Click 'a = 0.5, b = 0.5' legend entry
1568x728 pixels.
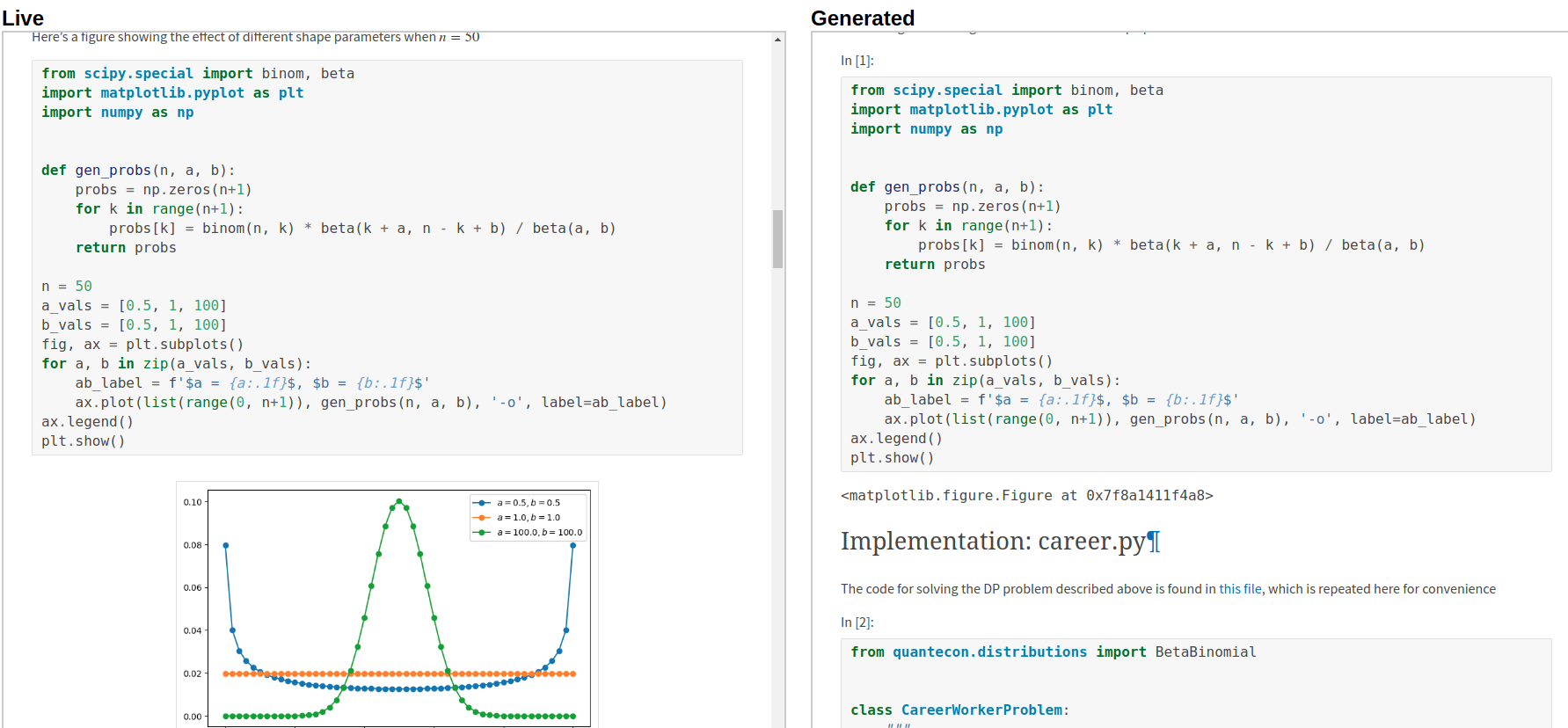[529, 503]
